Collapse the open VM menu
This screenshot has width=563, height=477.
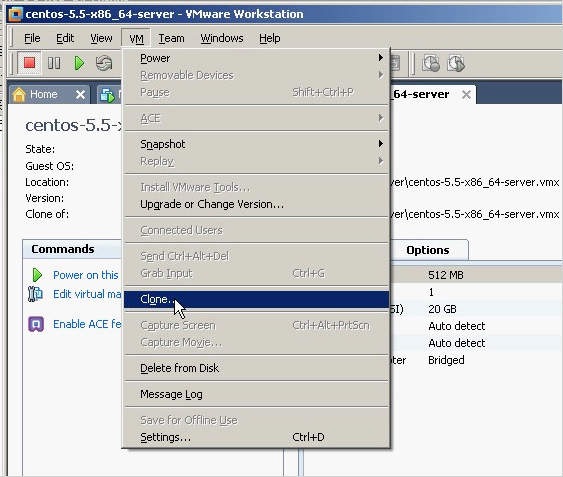point(136,38)
